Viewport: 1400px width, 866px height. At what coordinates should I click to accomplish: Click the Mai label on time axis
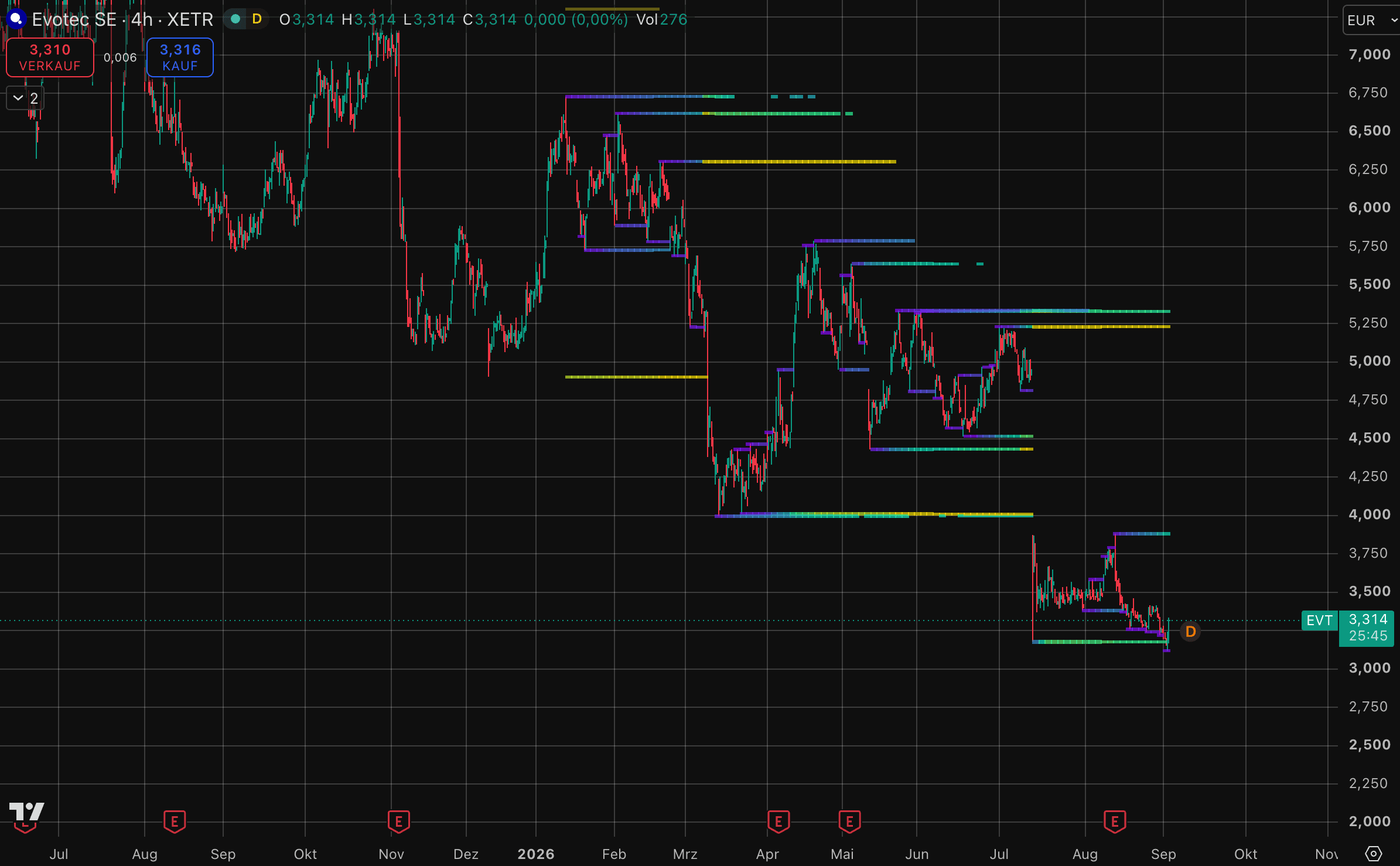(x=842, y=854)
